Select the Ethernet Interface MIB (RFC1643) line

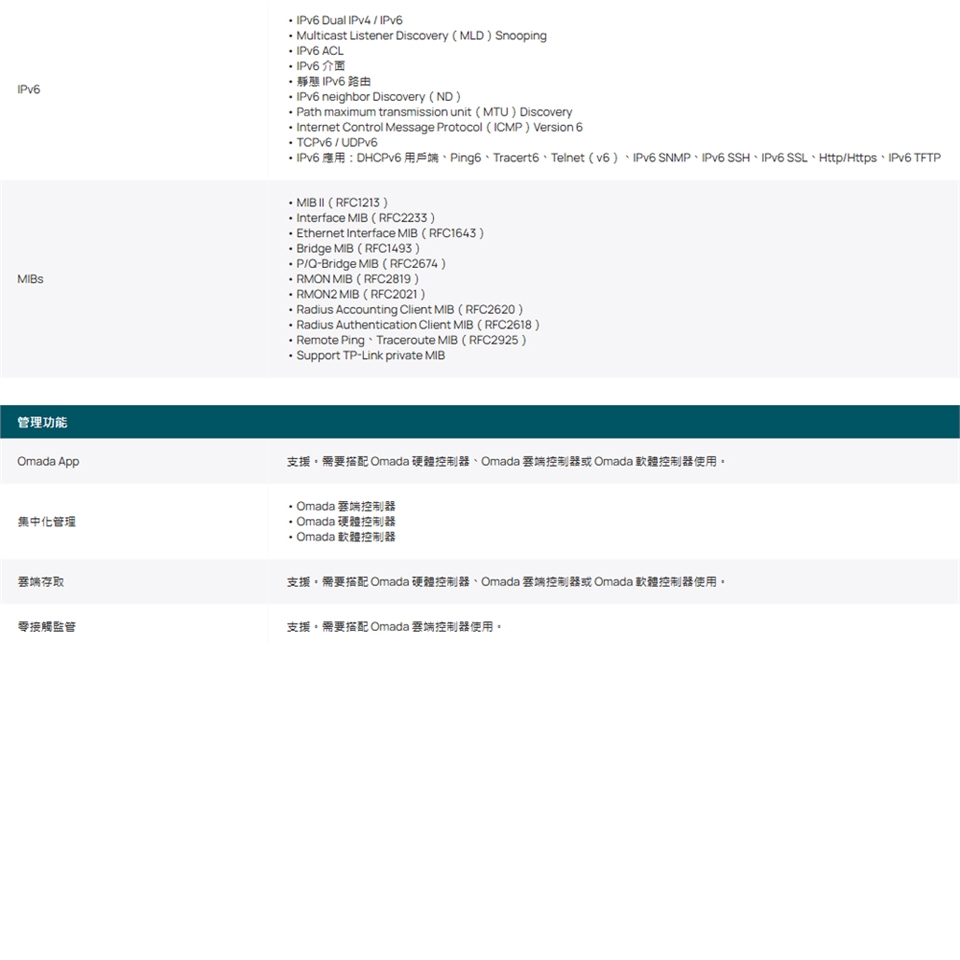click(390, 233)
